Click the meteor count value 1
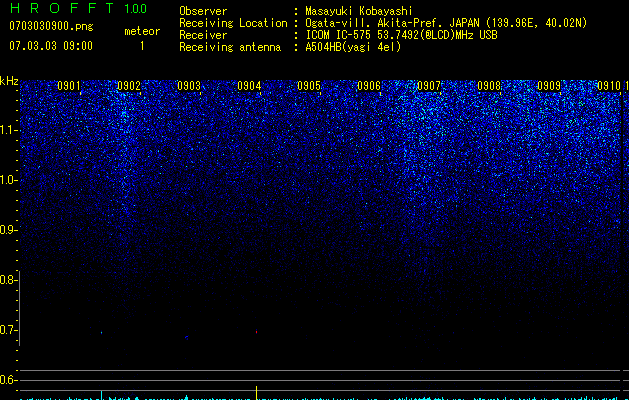This screenshot has width=629, height=400. [142, 46]
